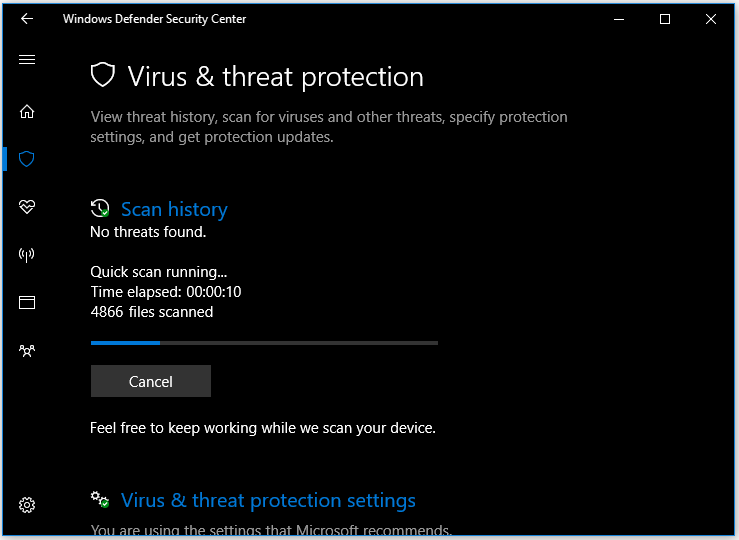Maximize the Security Center window
739x540 pixels.
click(665, 19)
